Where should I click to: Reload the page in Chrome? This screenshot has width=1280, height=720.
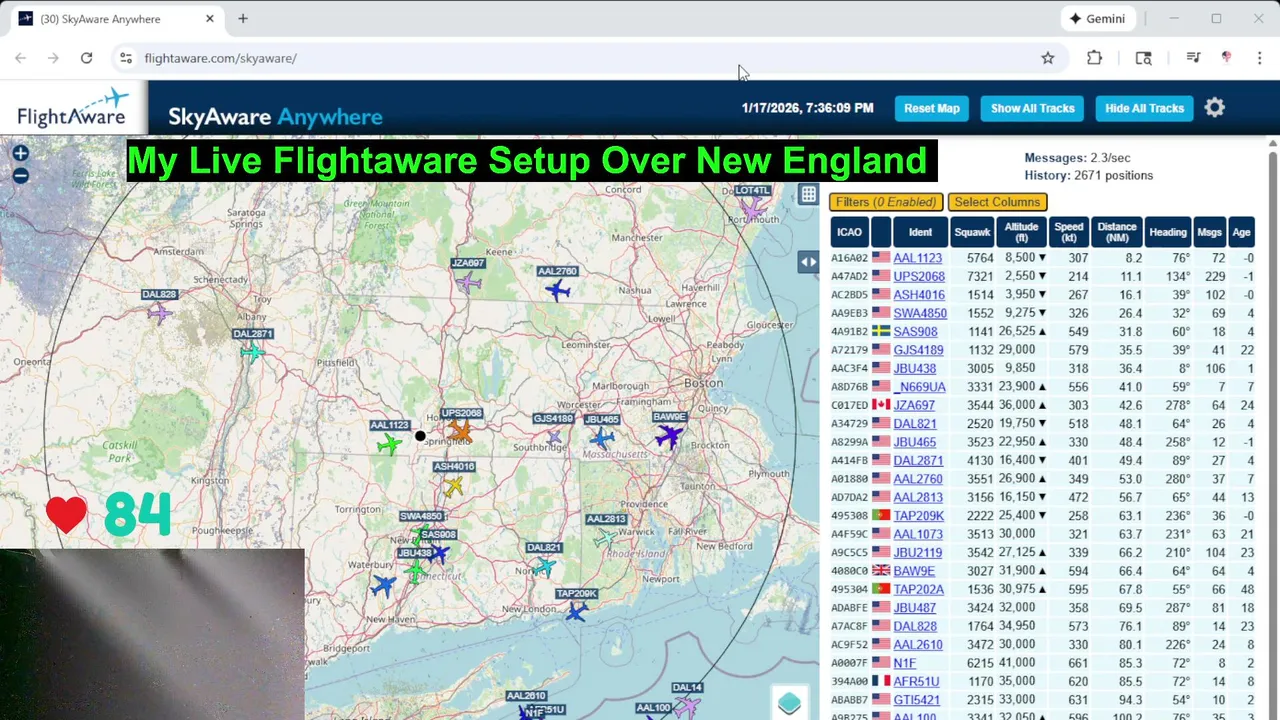(x=87, y=58)
